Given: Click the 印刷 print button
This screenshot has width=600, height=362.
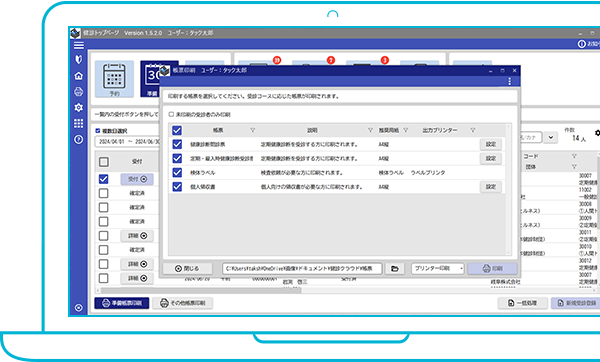Looking at the screenshot, I should [492, 269].
